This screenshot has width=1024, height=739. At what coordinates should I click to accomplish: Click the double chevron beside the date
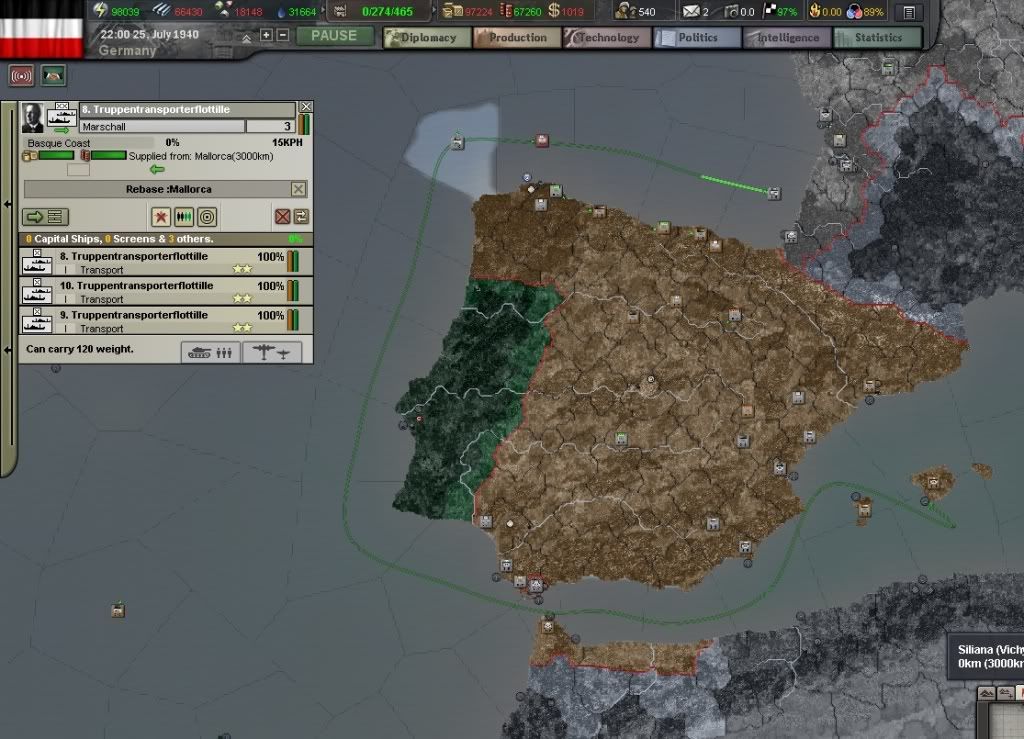point(246,39)
